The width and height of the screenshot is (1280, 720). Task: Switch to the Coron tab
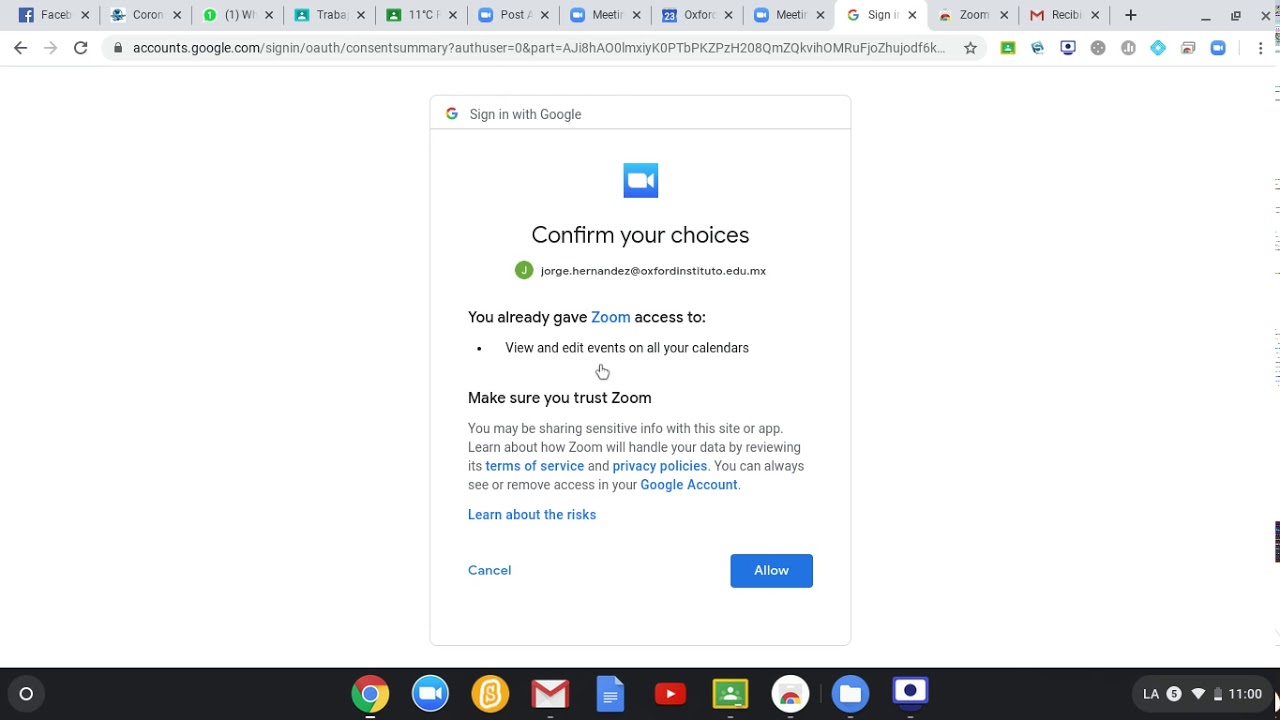click(x=146, y=15)
